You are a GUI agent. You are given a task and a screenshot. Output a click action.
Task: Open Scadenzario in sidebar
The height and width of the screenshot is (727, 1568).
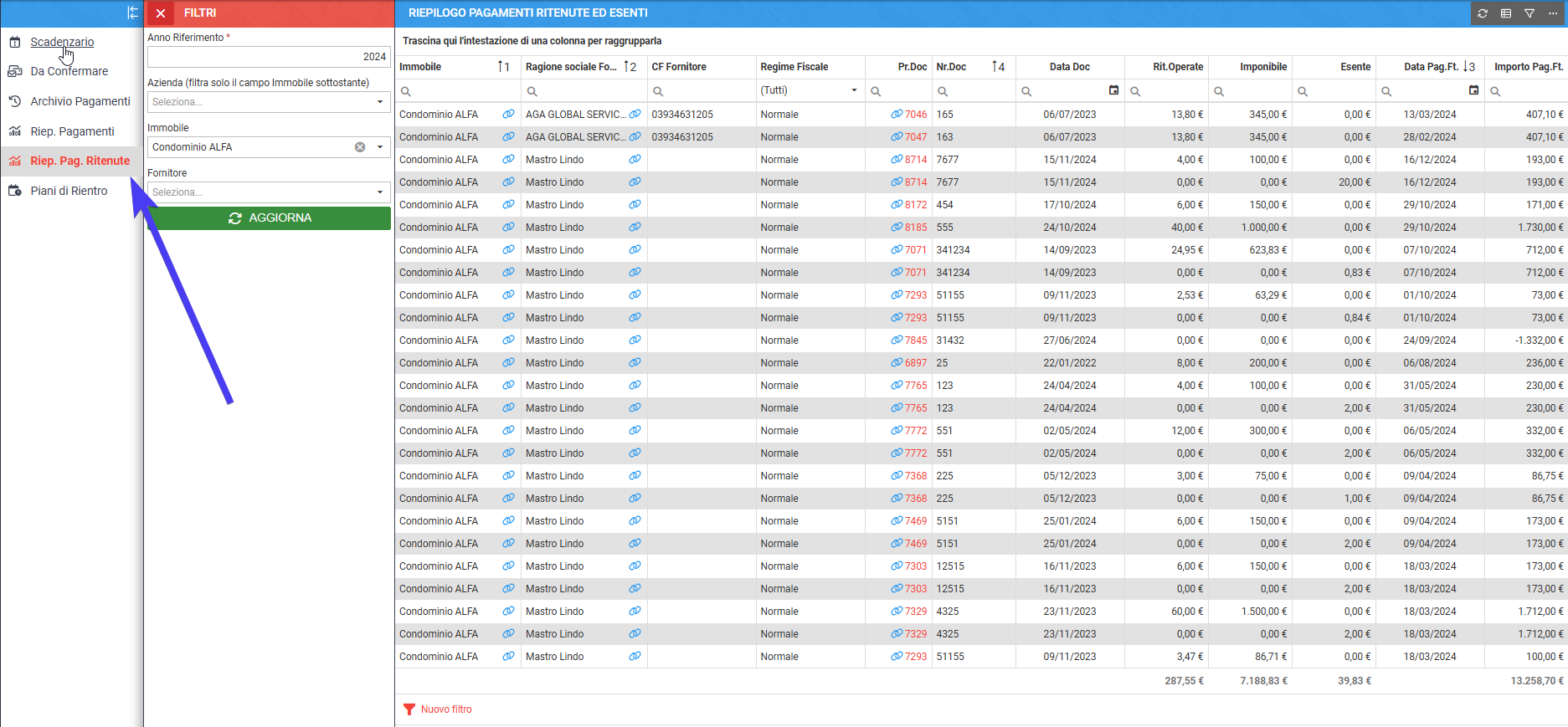62,42
